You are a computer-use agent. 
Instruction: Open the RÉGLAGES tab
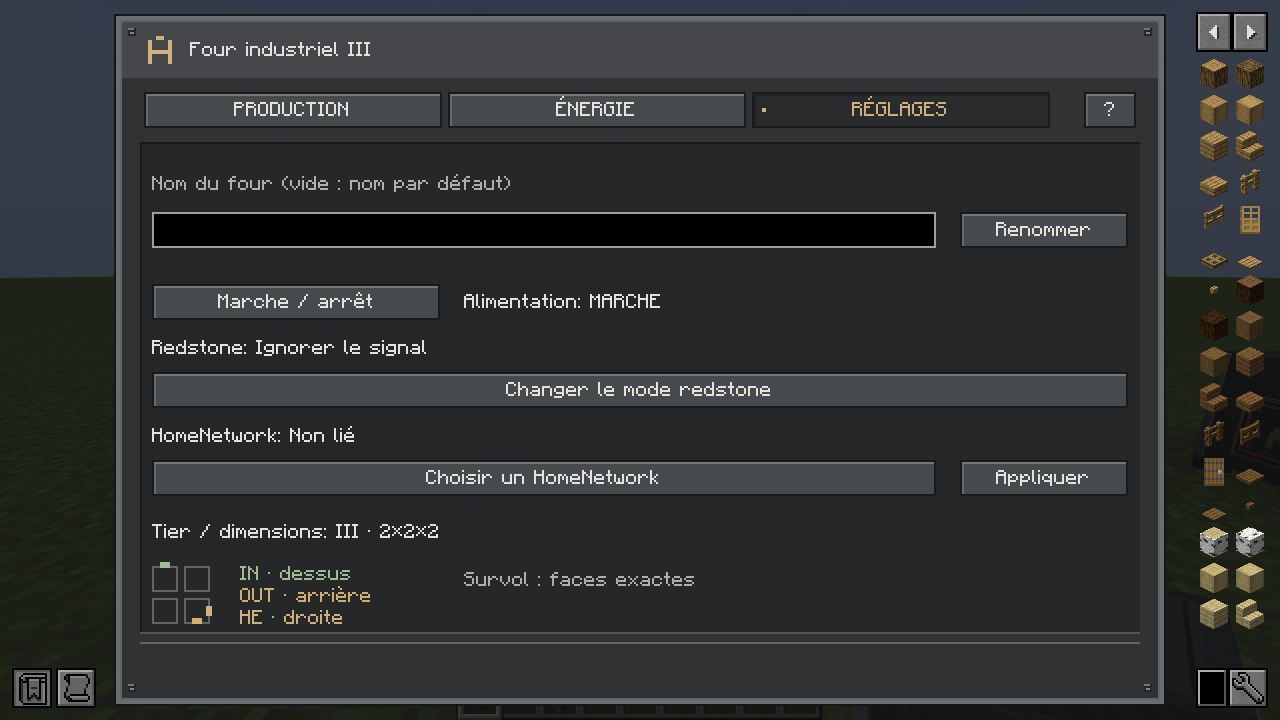900,110
